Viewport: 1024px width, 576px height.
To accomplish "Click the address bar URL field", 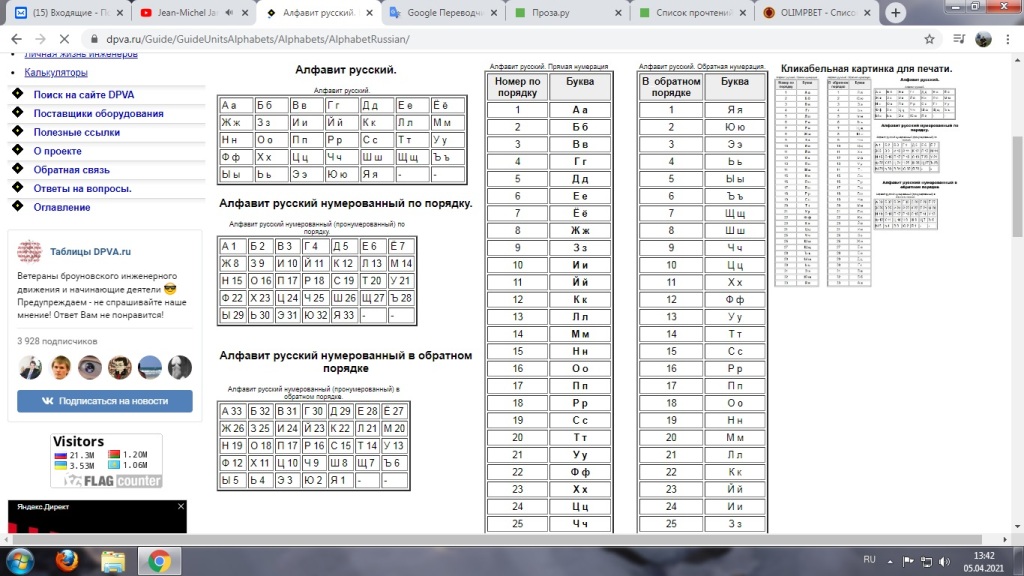I will click(503, 39).
